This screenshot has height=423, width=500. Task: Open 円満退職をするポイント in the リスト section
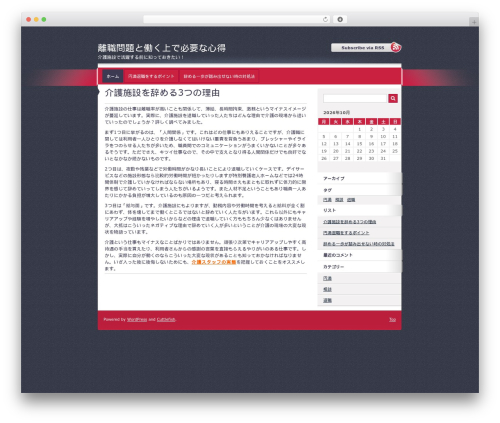(x=346, y=233)
